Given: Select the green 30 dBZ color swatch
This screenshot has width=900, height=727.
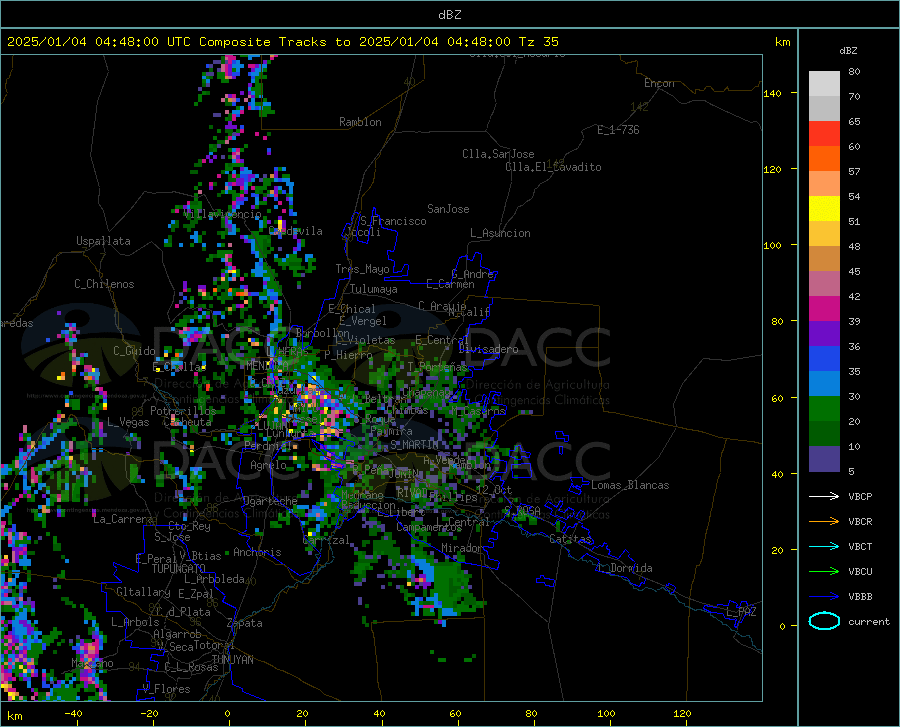Looking at the screenshot, I should [824, 409].
